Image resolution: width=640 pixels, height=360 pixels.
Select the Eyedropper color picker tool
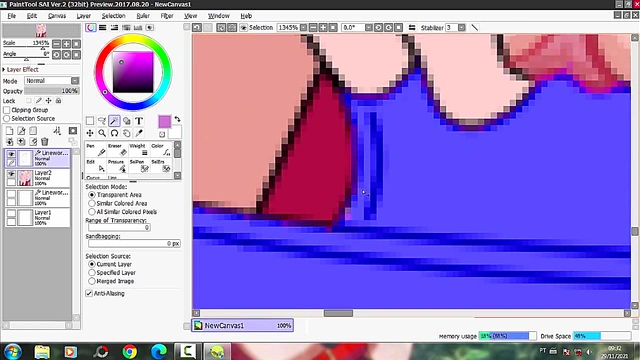click(x=139, y=133)
